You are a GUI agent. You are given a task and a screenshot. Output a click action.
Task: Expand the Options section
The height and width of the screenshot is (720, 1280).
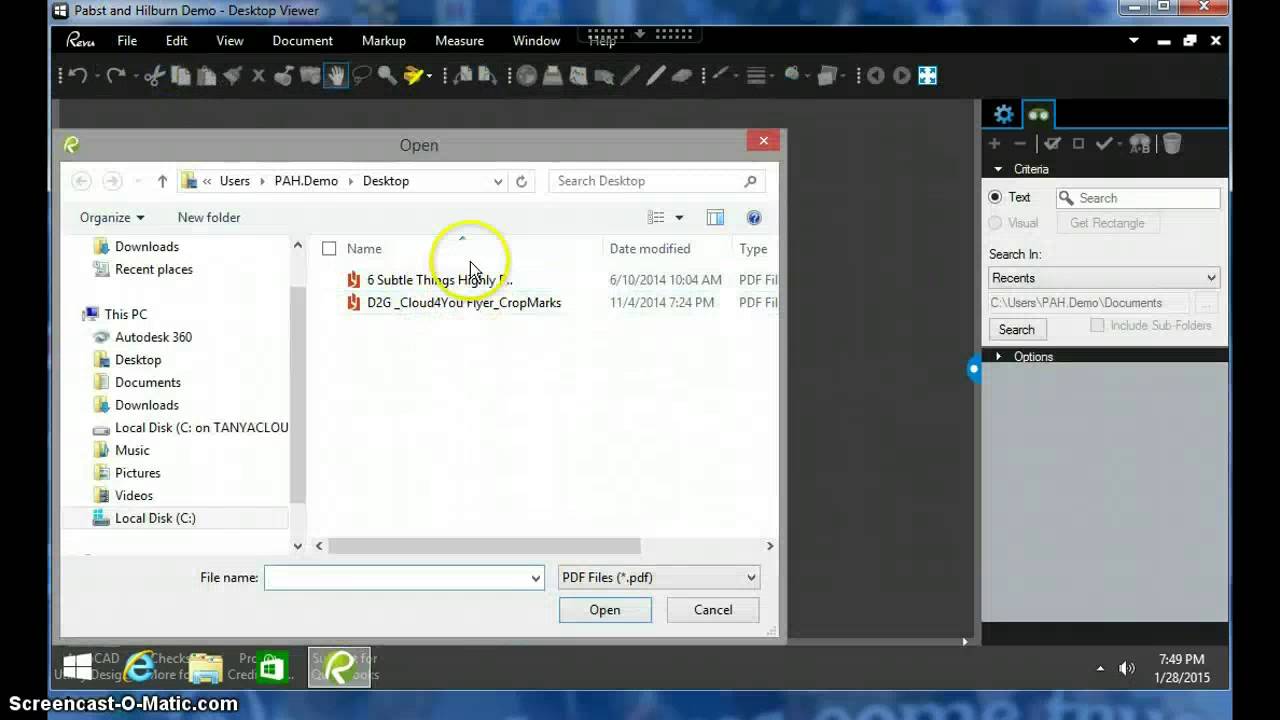[998, 356]
